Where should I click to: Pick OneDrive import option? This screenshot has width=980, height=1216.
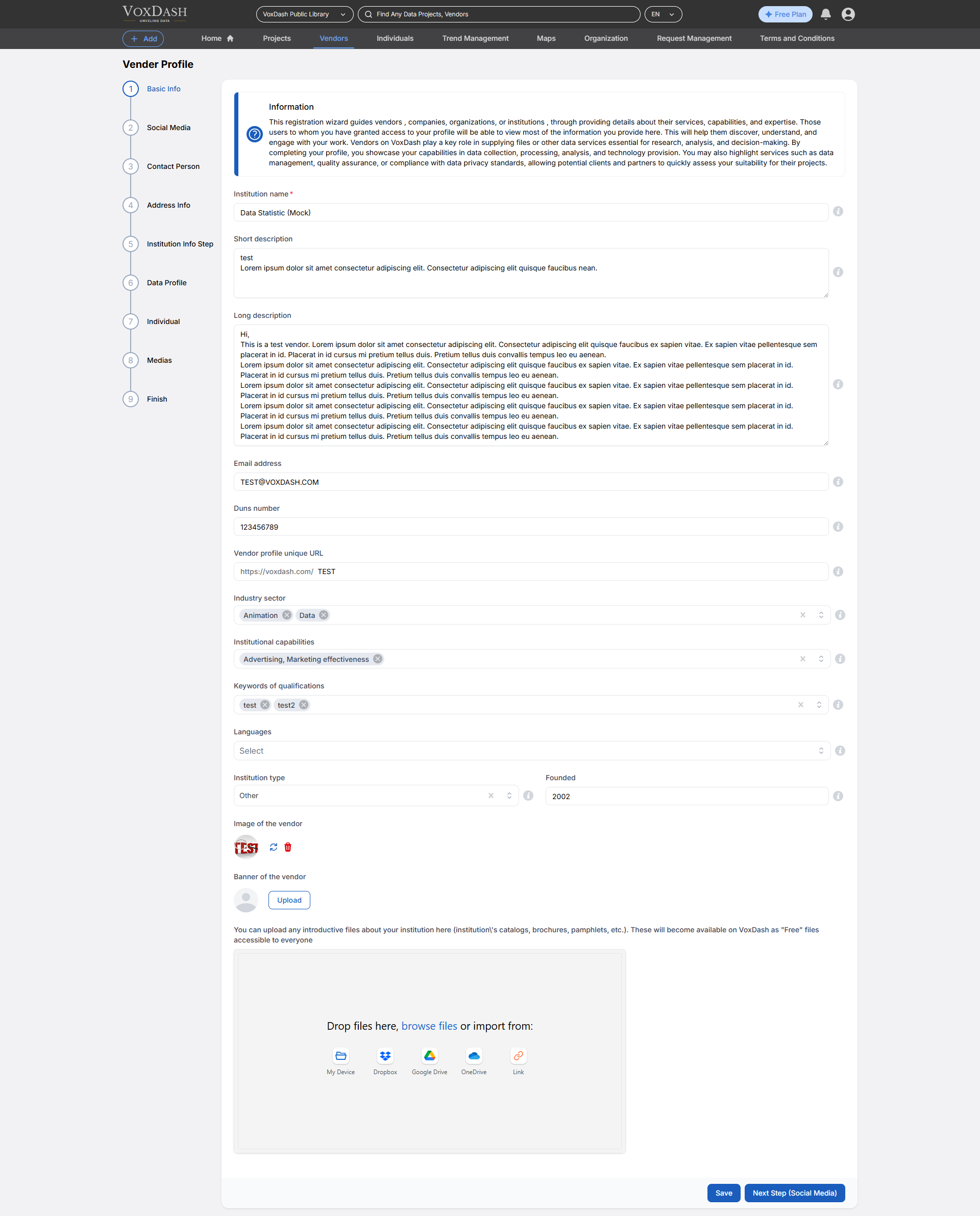(474, 1056)
